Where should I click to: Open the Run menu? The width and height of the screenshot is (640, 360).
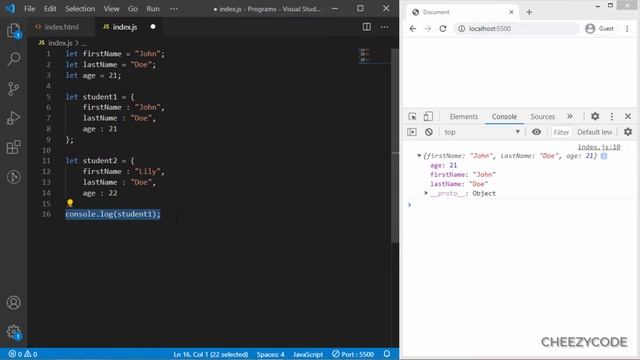click(153, 9)
